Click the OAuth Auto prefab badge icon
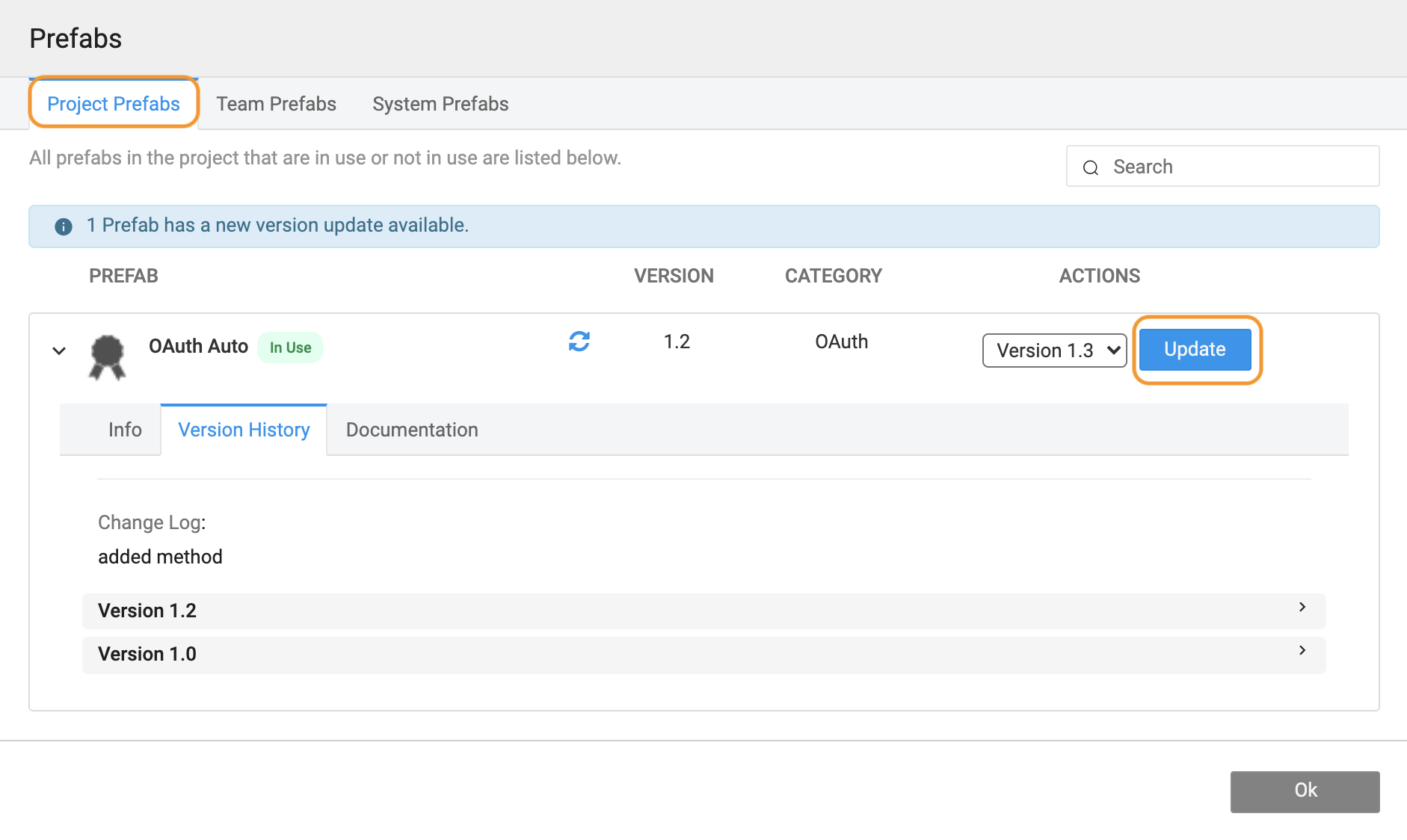Screen dimensions: 1407x840 pos(107,356)
